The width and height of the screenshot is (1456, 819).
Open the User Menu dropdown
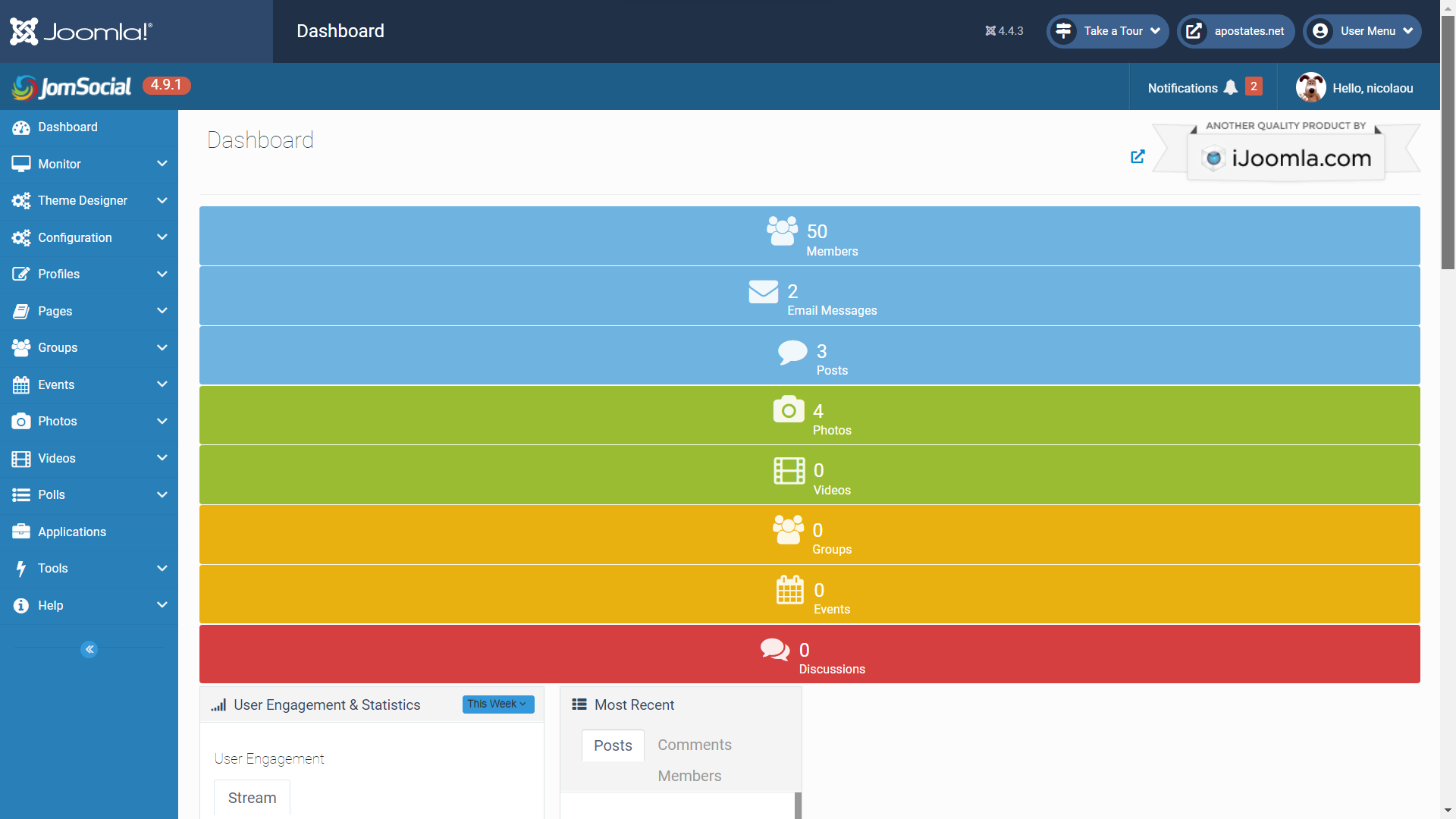click(x=1363, y=31)
